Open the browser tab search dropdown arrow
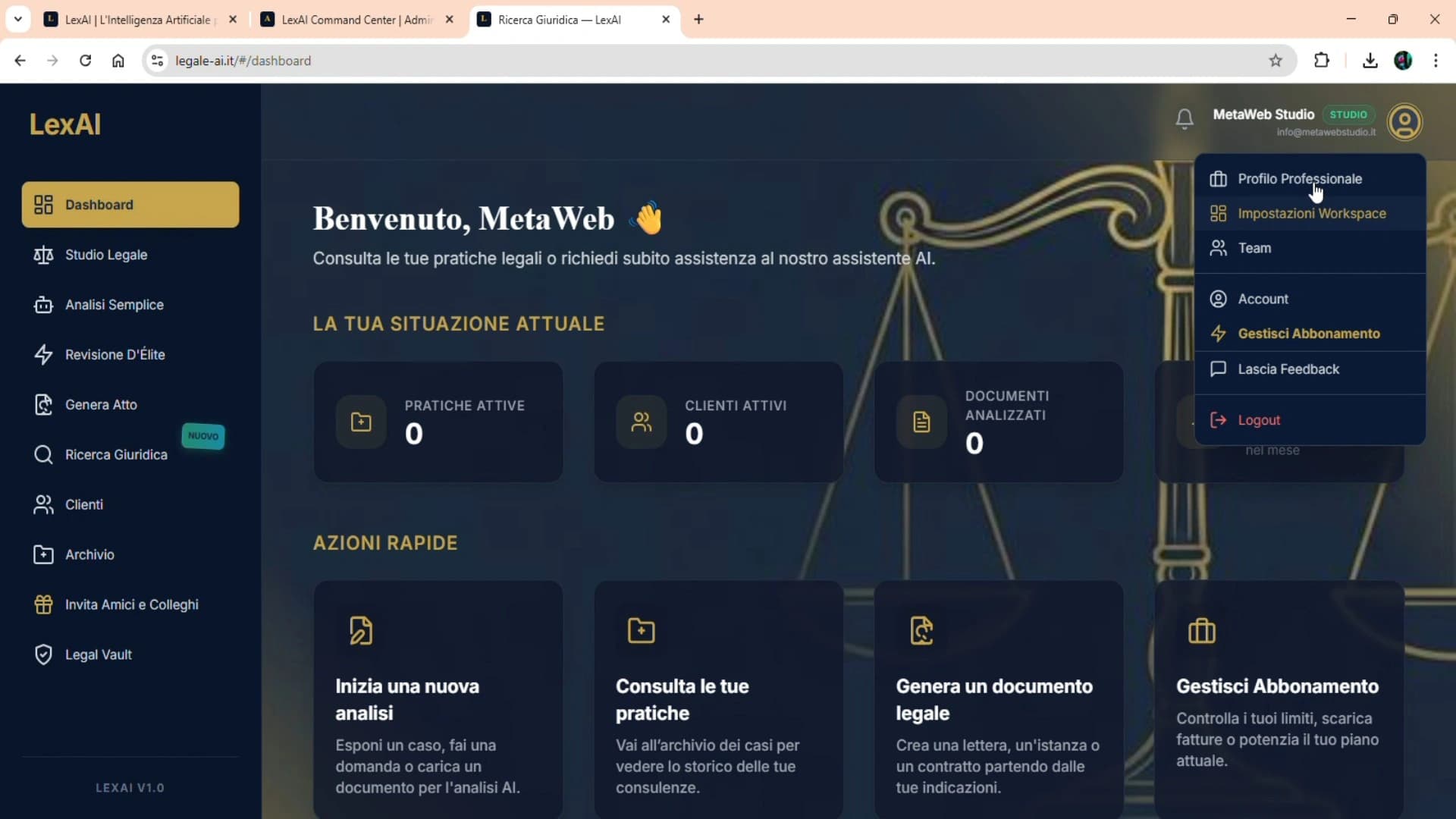This screenshot has width=1456, height=819. (x=18, y=19)
